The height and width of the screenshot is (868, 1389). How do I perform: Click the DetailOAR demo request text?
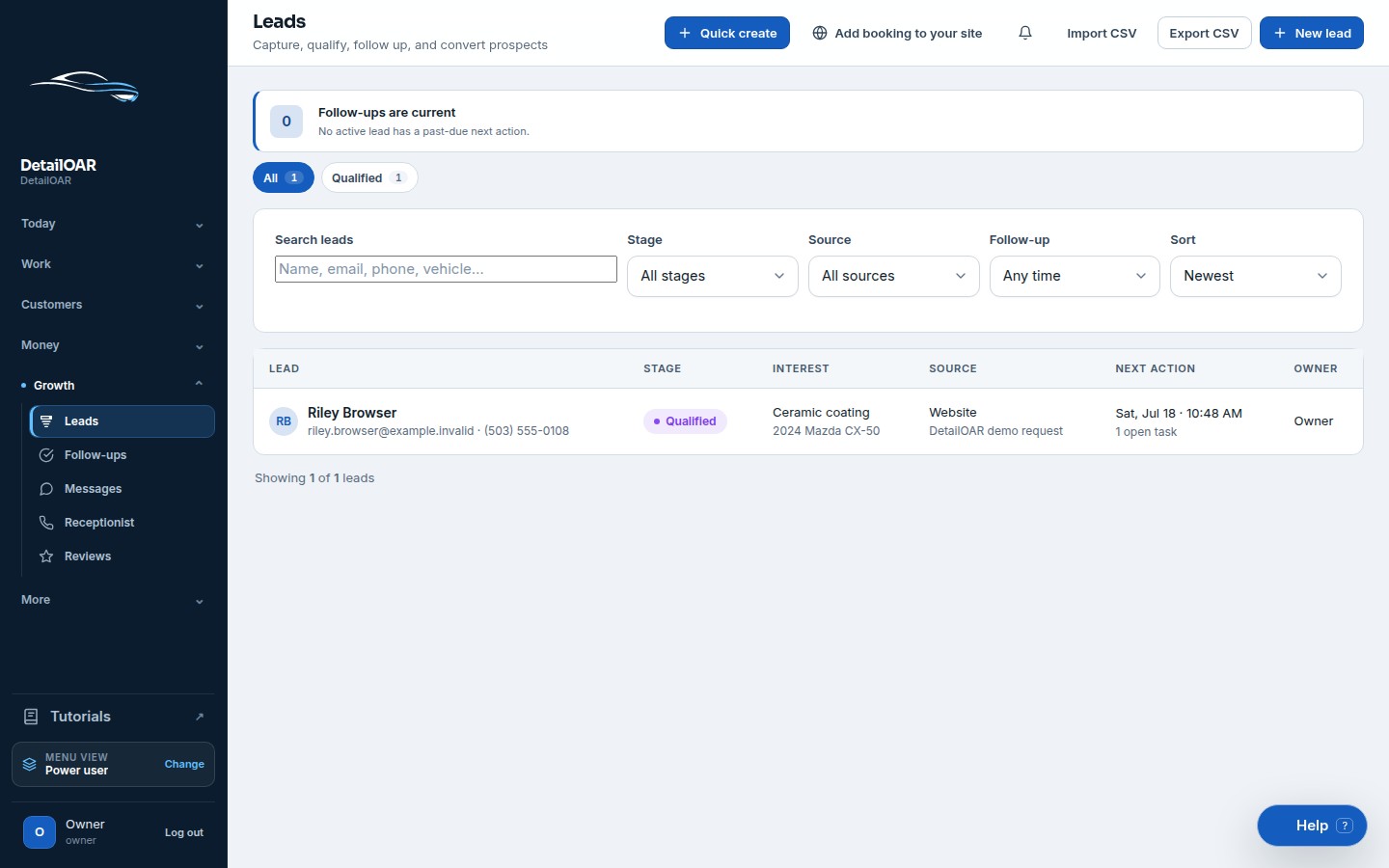[995, 431]
